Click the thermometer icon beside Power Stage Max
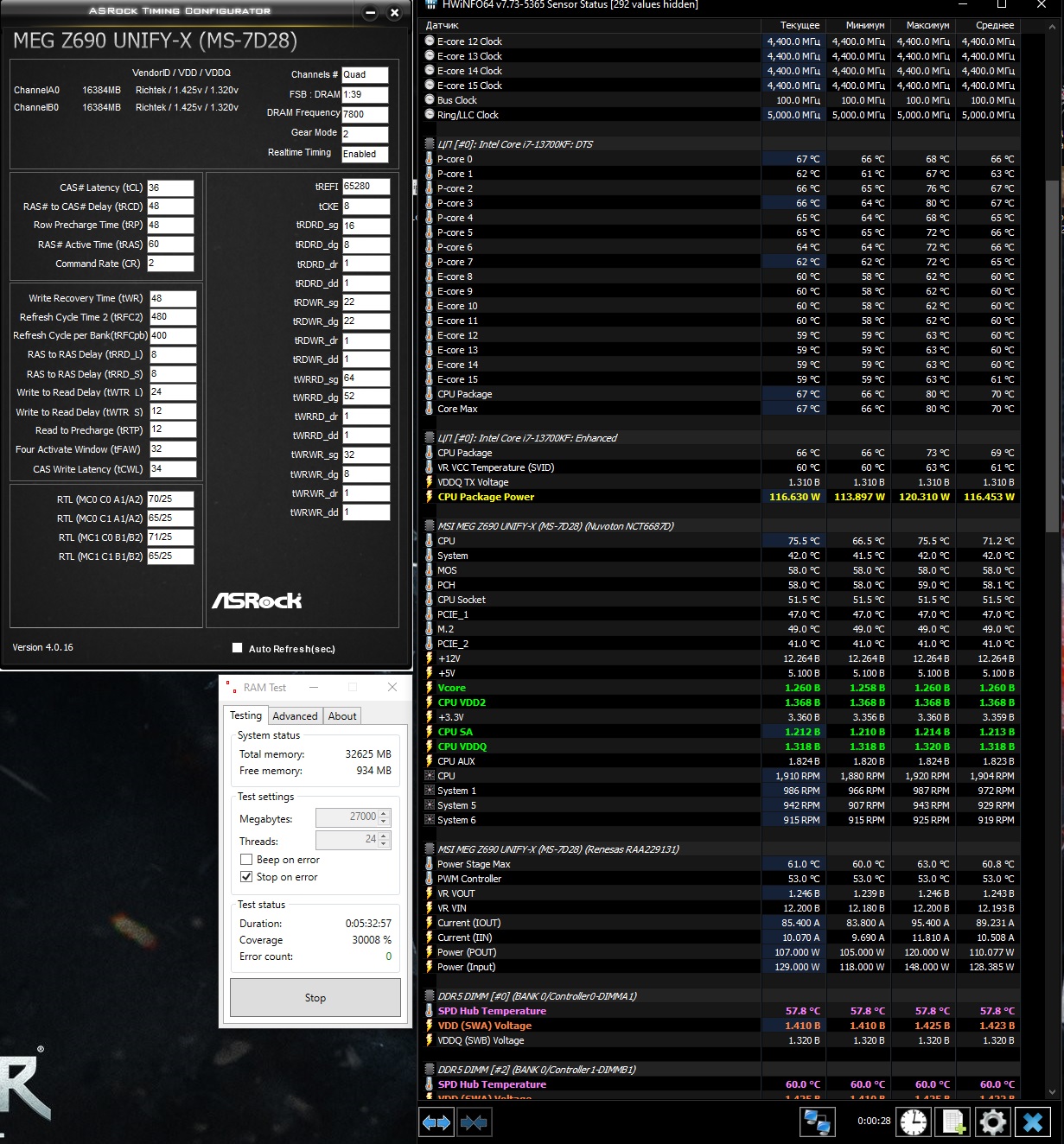The height and width of the screenshot is (1144, 1064). (x=430, y=864)
